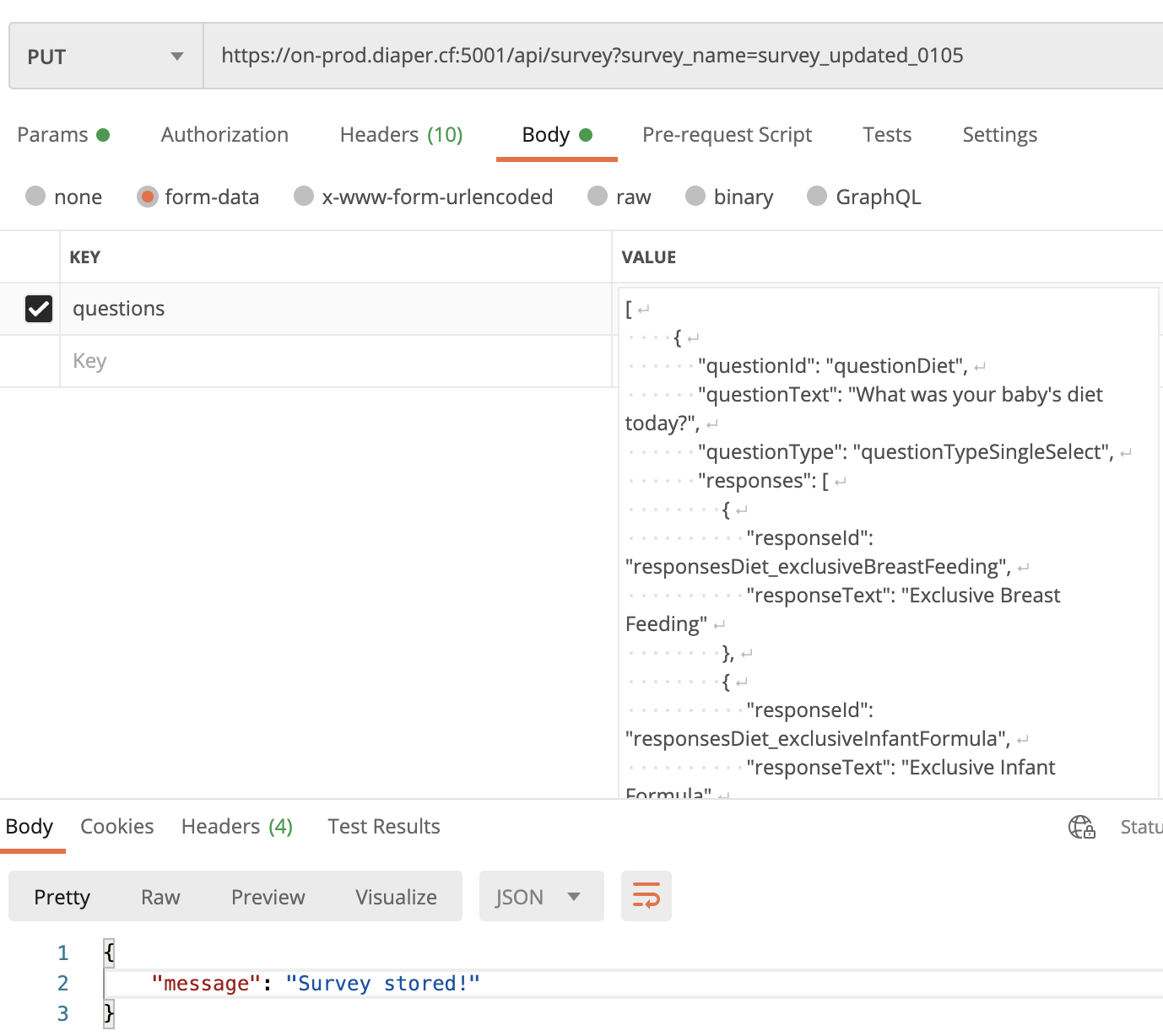Open the Test Results tab
The width and height of the screenshot is (1163, 1036).
point(384,827)
